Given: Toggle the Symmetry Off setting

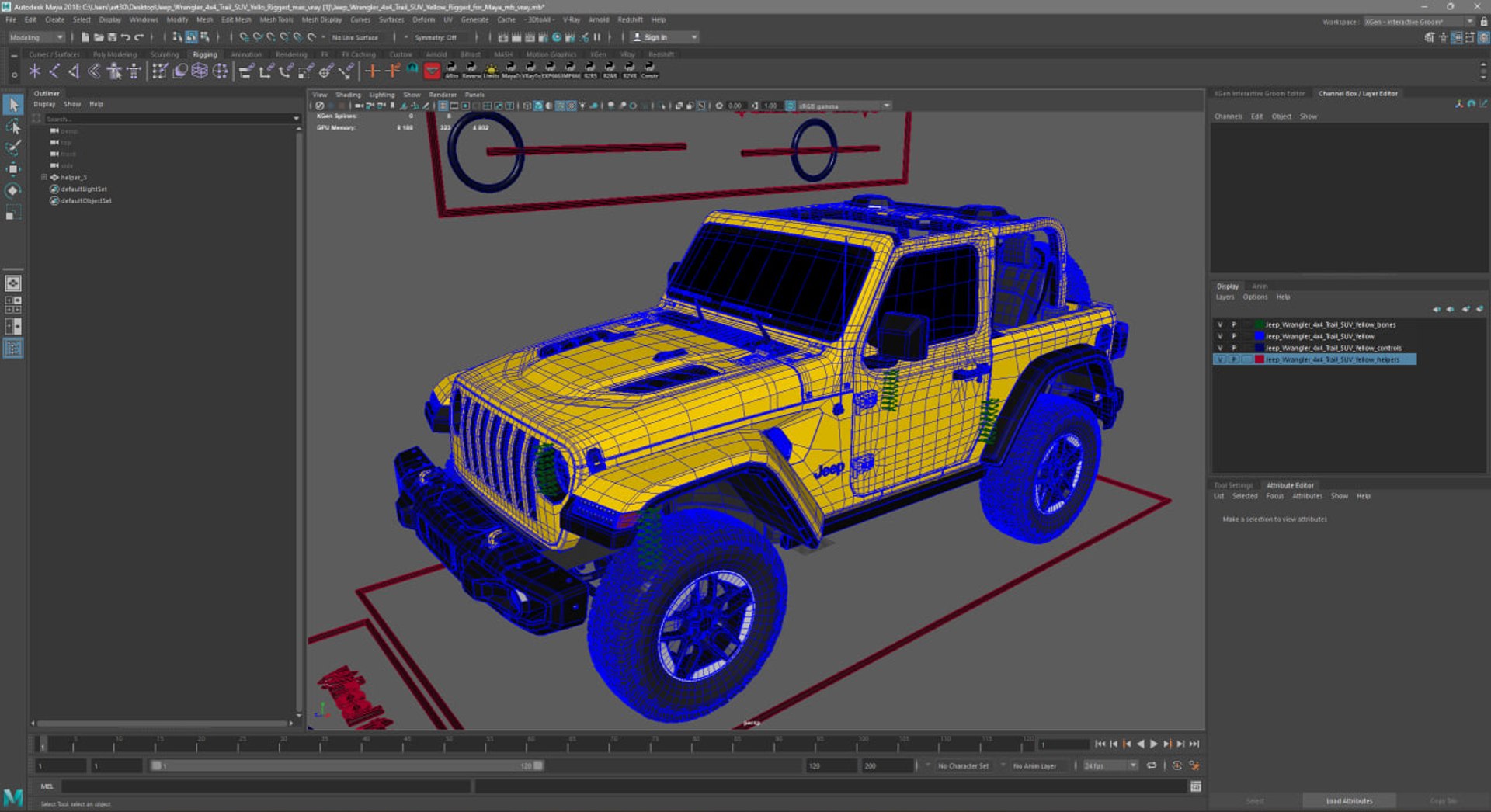Looking at the screenshot, I should coord(436,37).
